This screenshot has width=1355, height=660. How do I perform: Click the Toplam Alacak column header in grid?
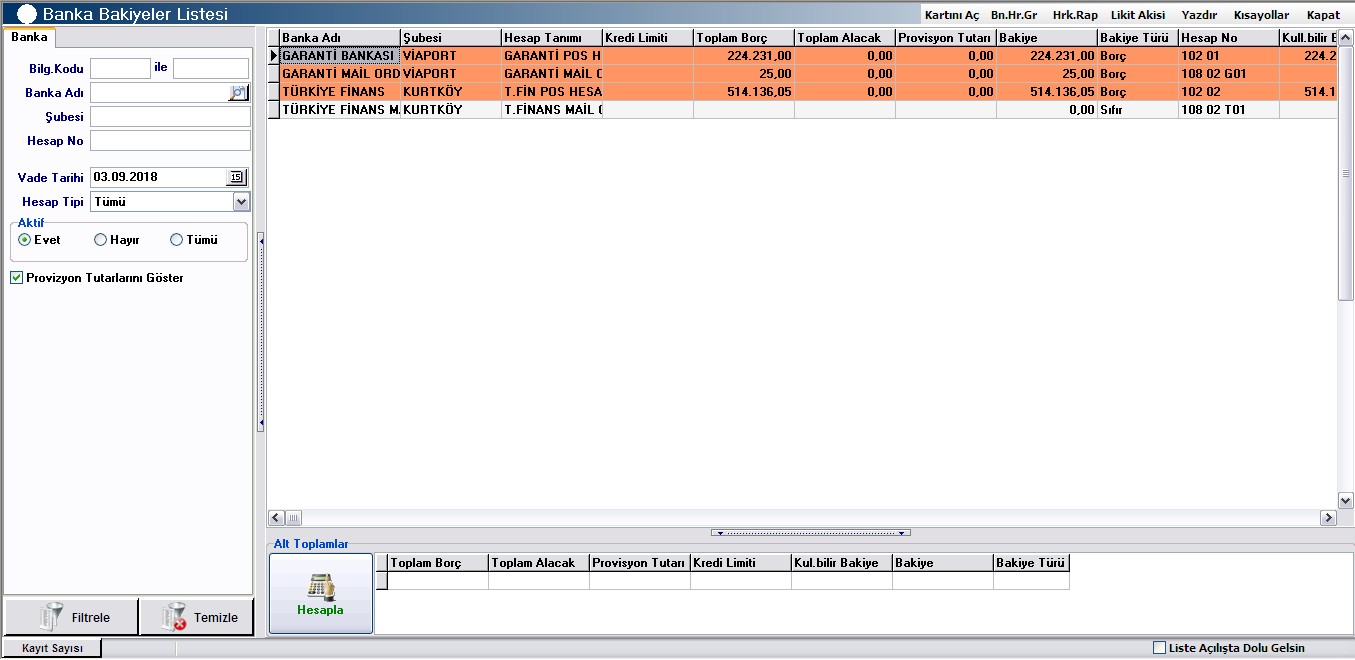[x=845, y=38]
